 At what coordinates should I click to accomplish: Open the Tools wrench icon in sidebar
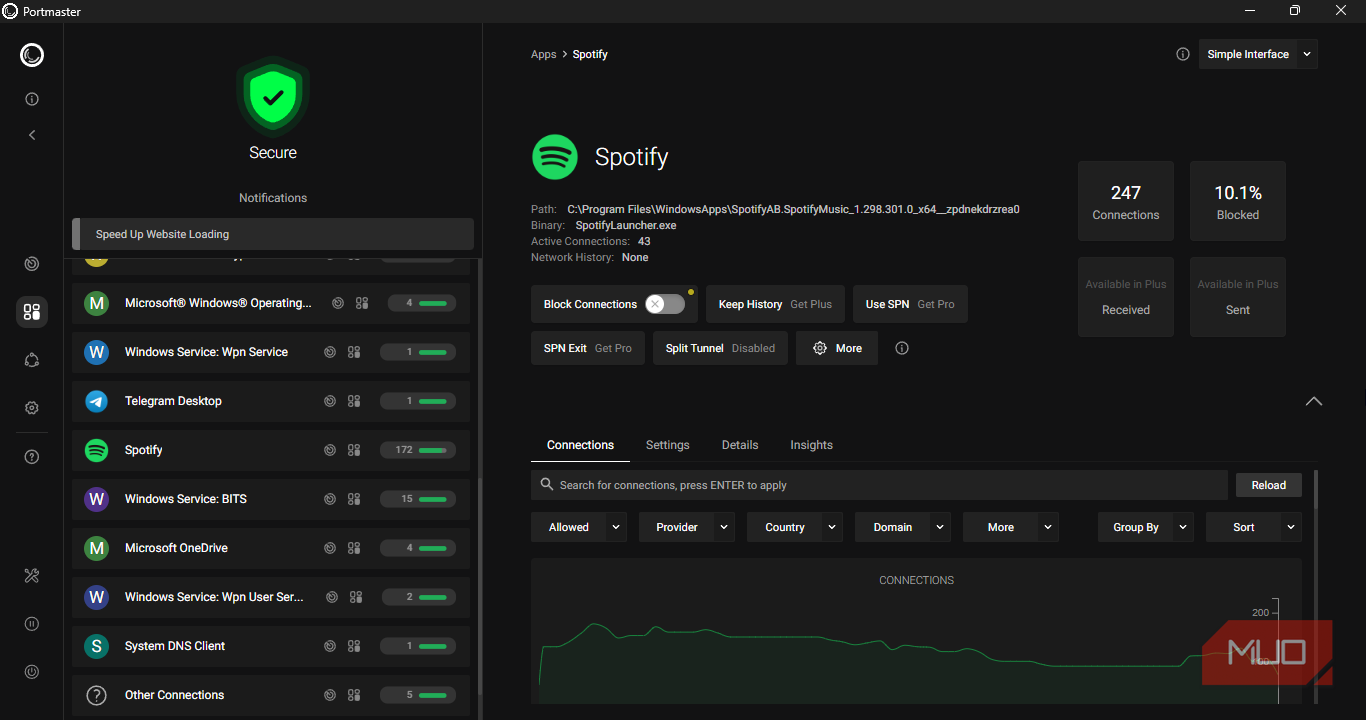pyautogui.click(x=32, y=575)
